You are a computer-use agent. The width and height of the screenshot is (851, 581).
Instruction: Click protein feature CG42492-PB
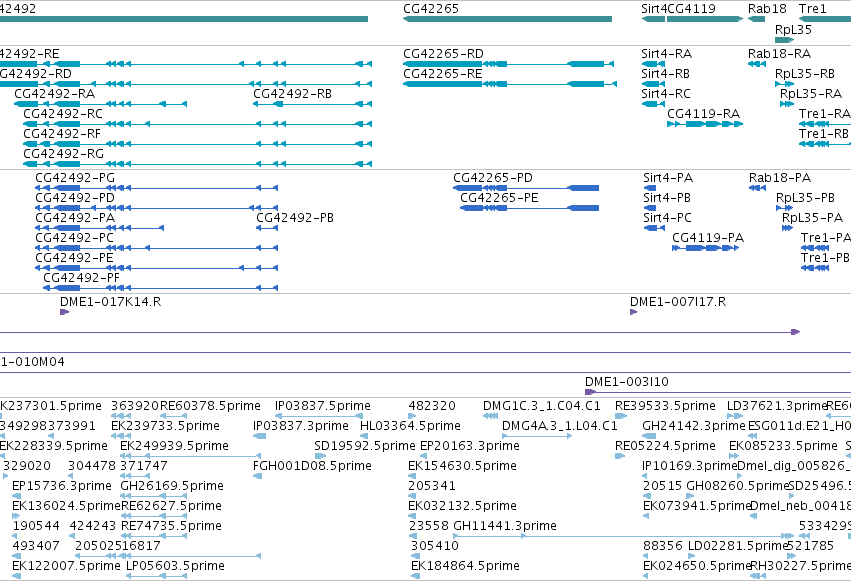(267, 228)
